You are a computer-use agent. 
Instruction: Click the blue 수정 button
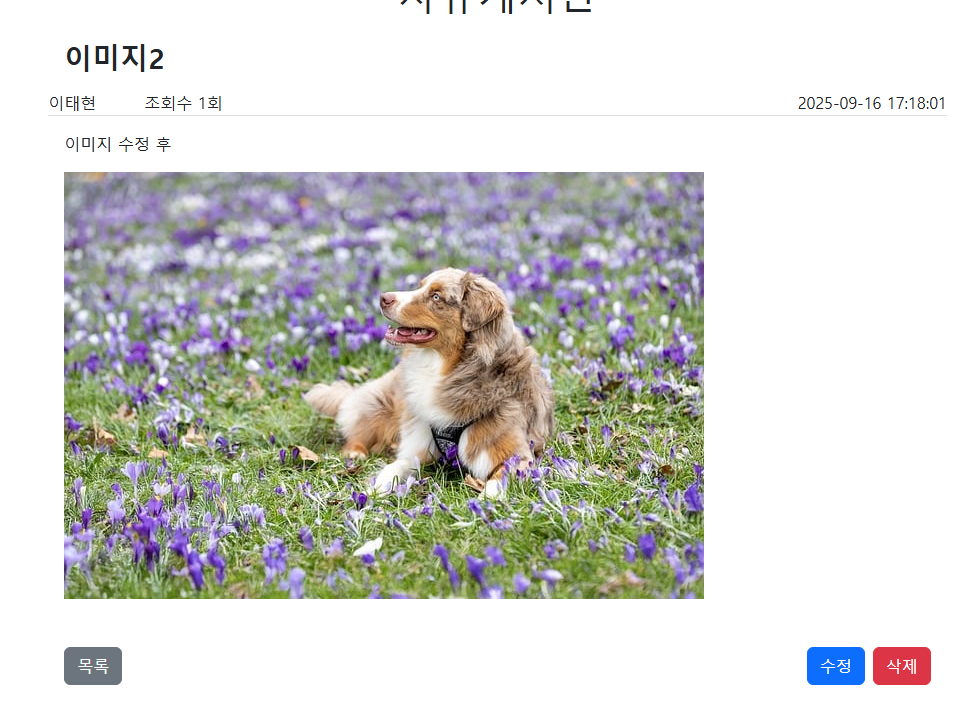click(x=836, y=666)
